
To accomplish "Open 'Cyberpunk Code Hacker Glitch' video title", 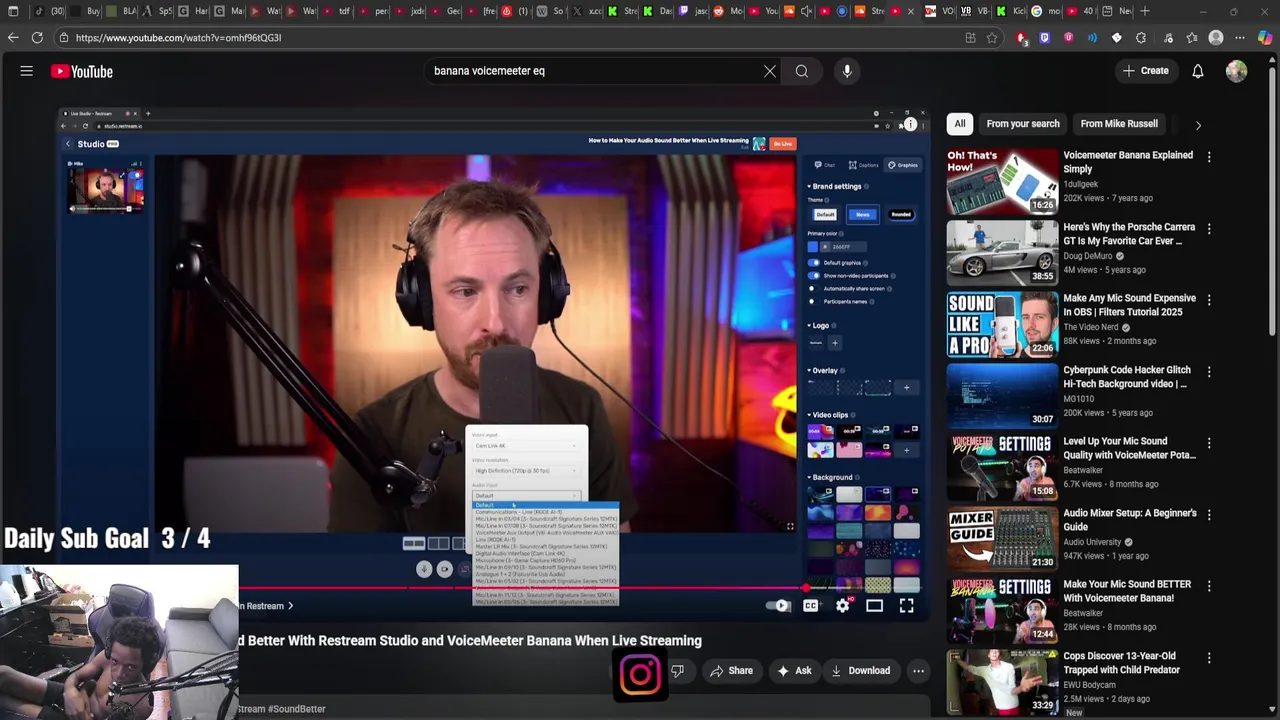I will tap(1127, 377).
